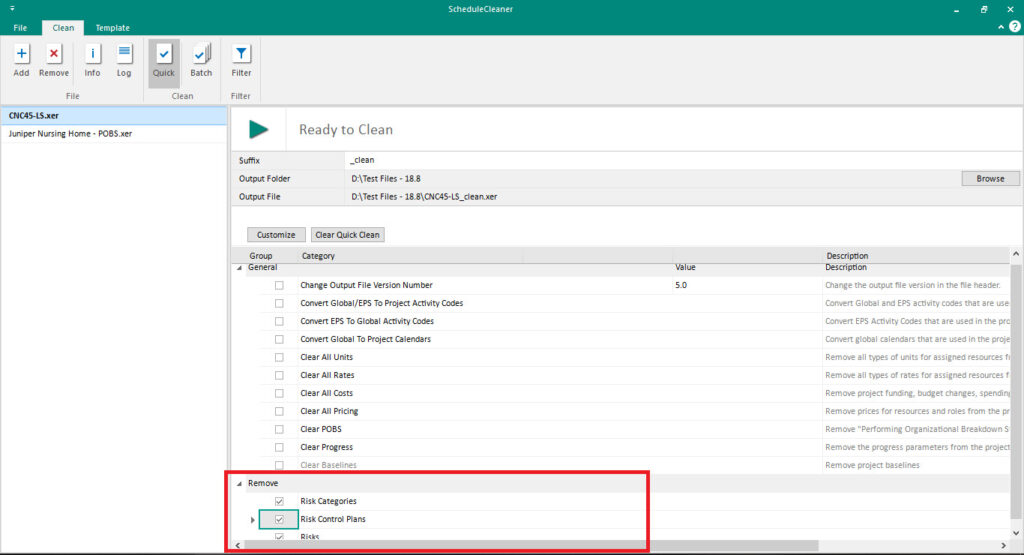Switch to the Clean tab

click(63, 27)
